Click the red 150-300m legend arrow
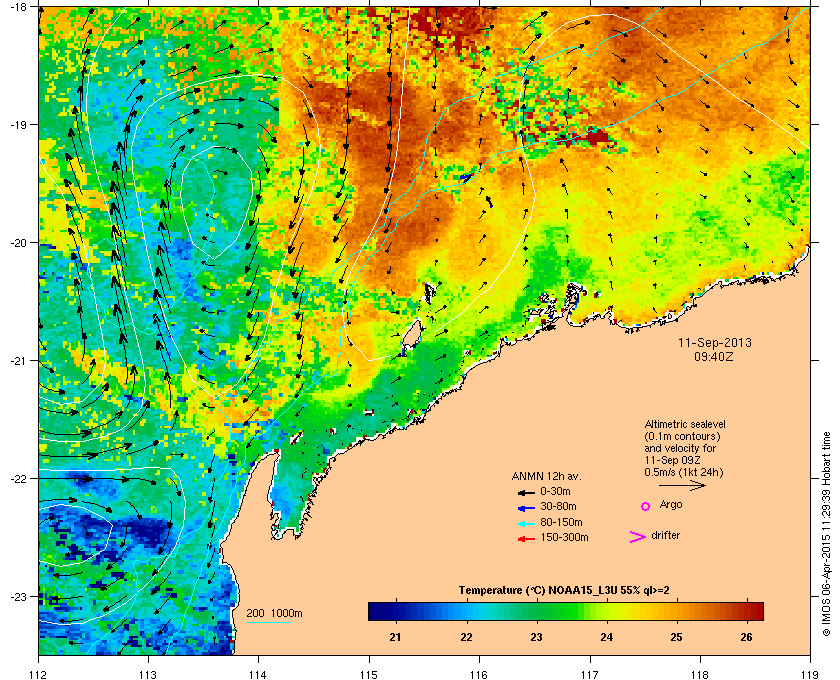Screen dimensions: 840x680 527,538
